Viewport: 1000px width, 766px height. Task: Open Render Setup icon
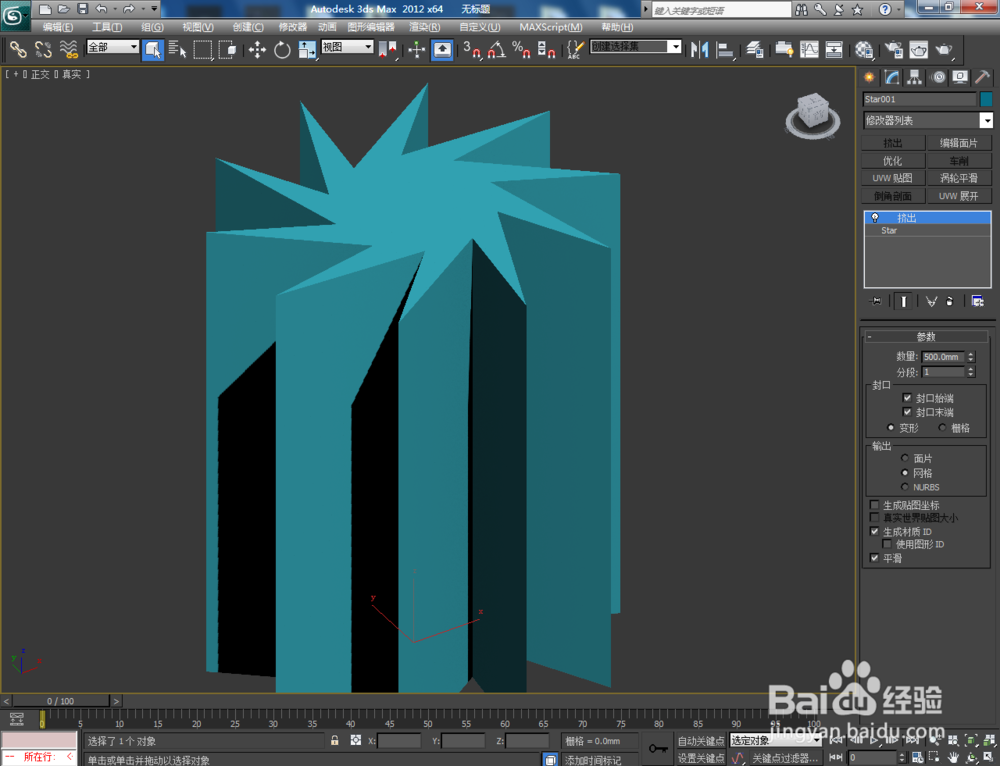click(893, 50)
